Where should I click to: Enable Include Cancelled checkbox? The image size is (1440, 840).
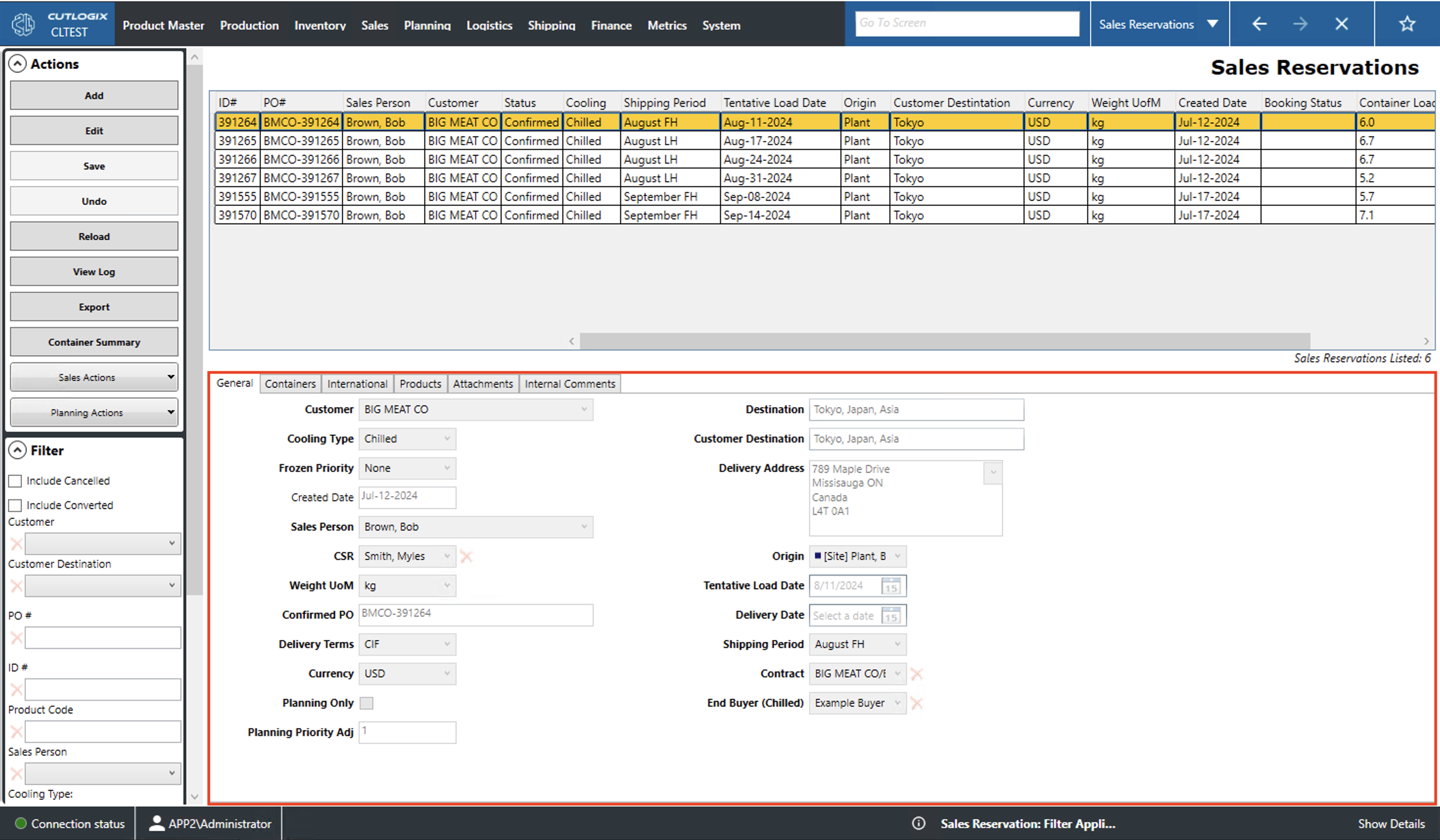pos(16,481)
